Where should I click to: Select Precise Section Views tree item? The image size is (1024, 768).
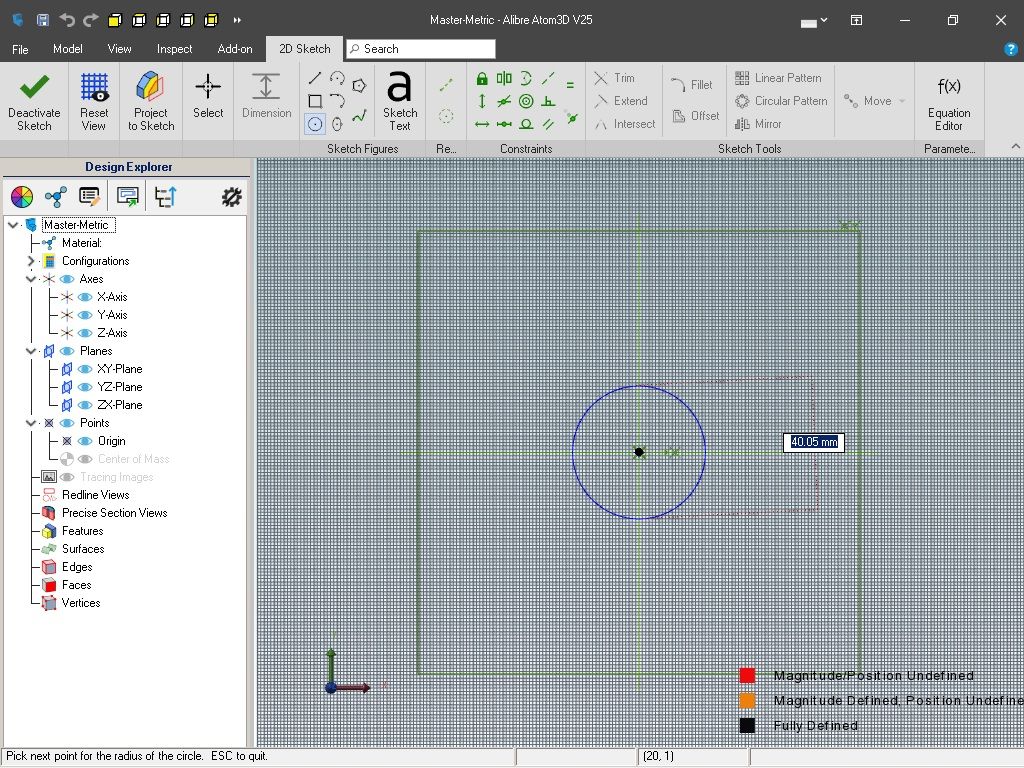(114, 513)
